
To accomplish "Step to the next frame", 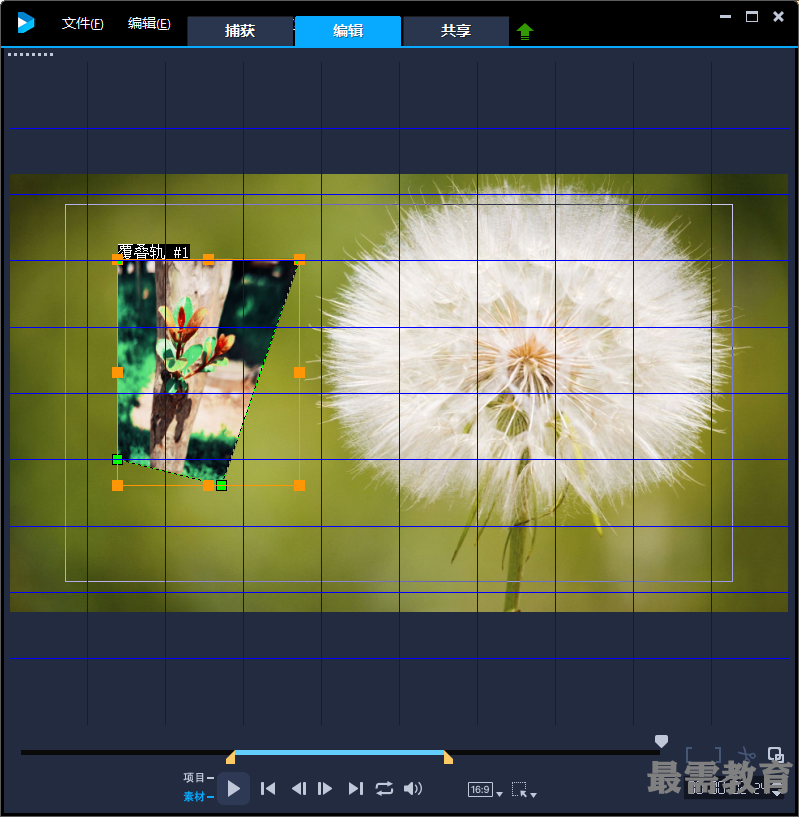I will (x=325, y=788).
